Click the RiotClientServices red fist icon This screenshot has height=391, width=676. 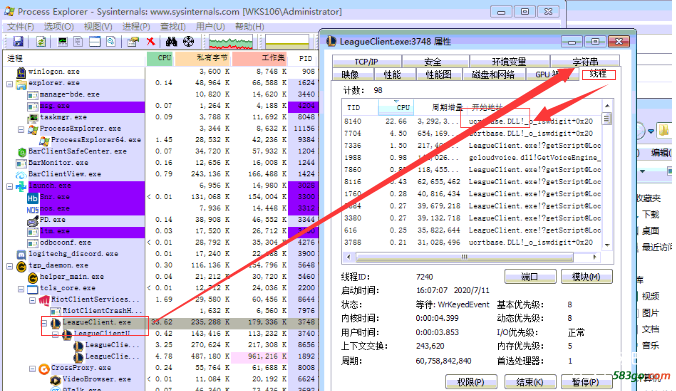(x=44, y=300)
